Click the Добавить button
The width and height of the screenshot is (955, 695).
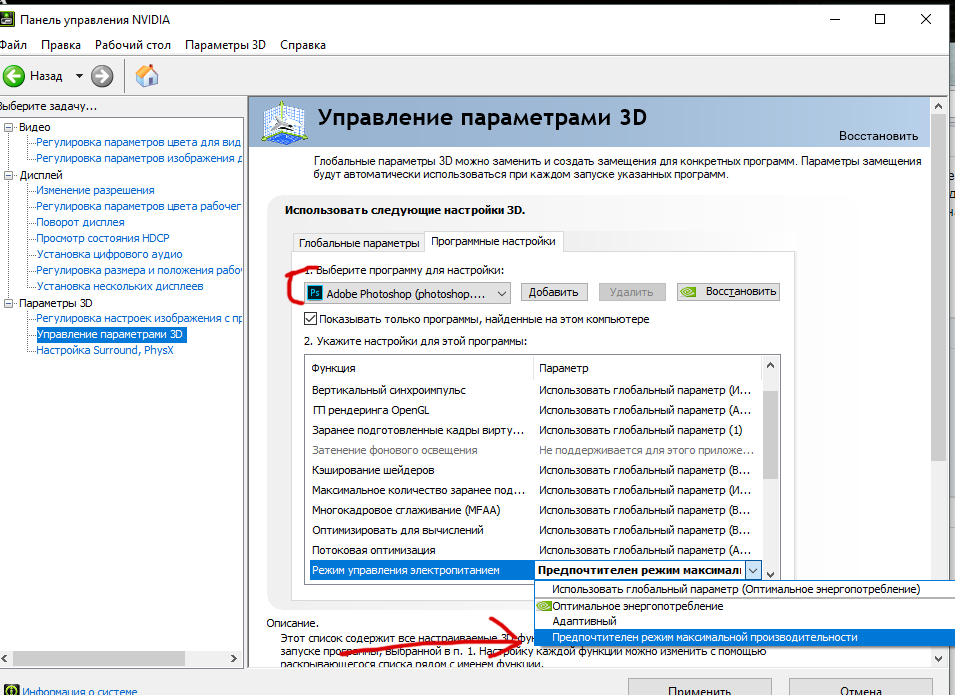click(554, 292)
